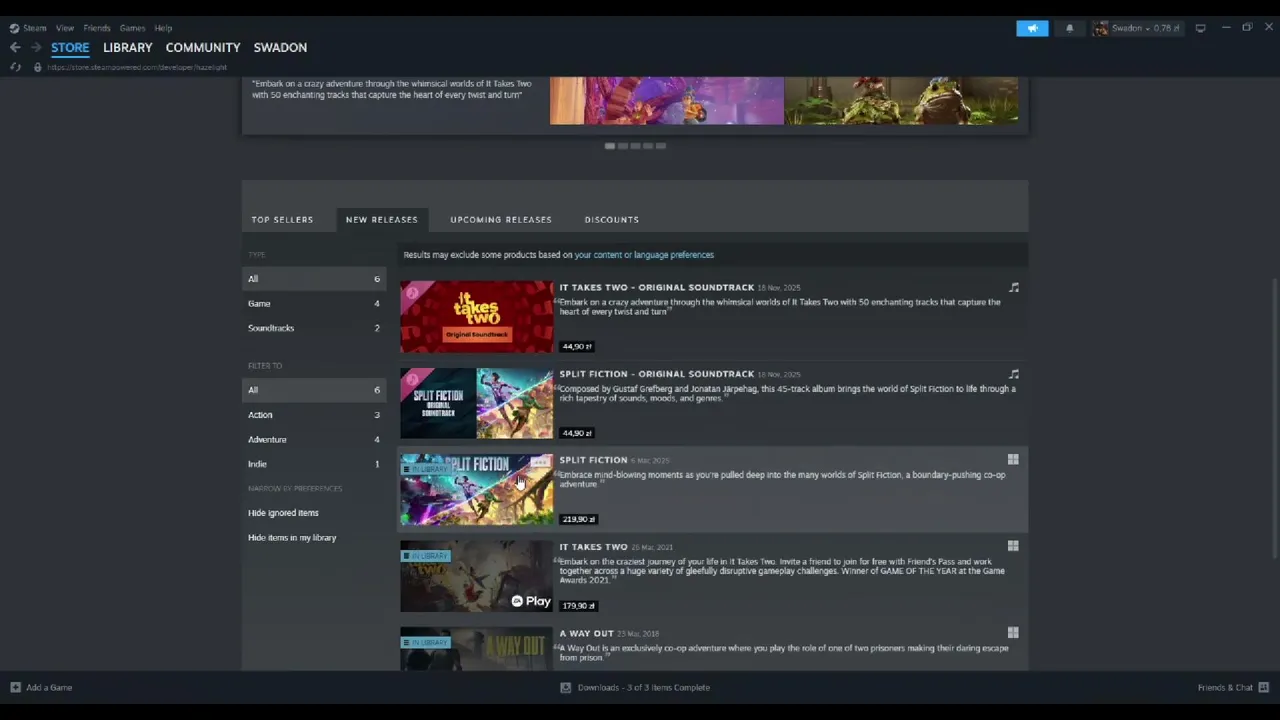Filter results to Adventure
The width and height of the screenshot is (1280, 720).
pos(314,439)
